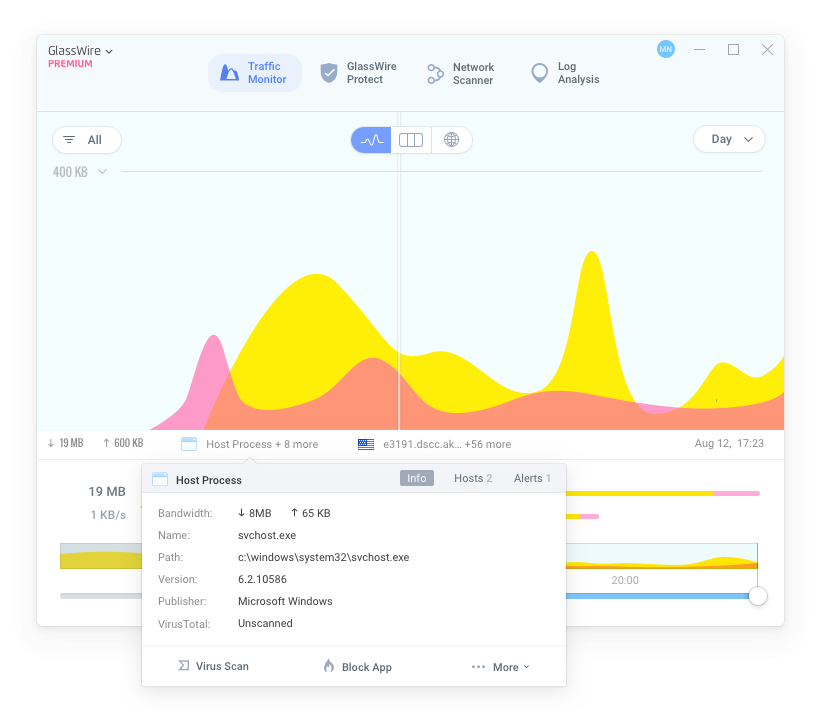Open the Alerts tab in popup
The height and width of the screenshot is (725, 822).
pos(532,478)
